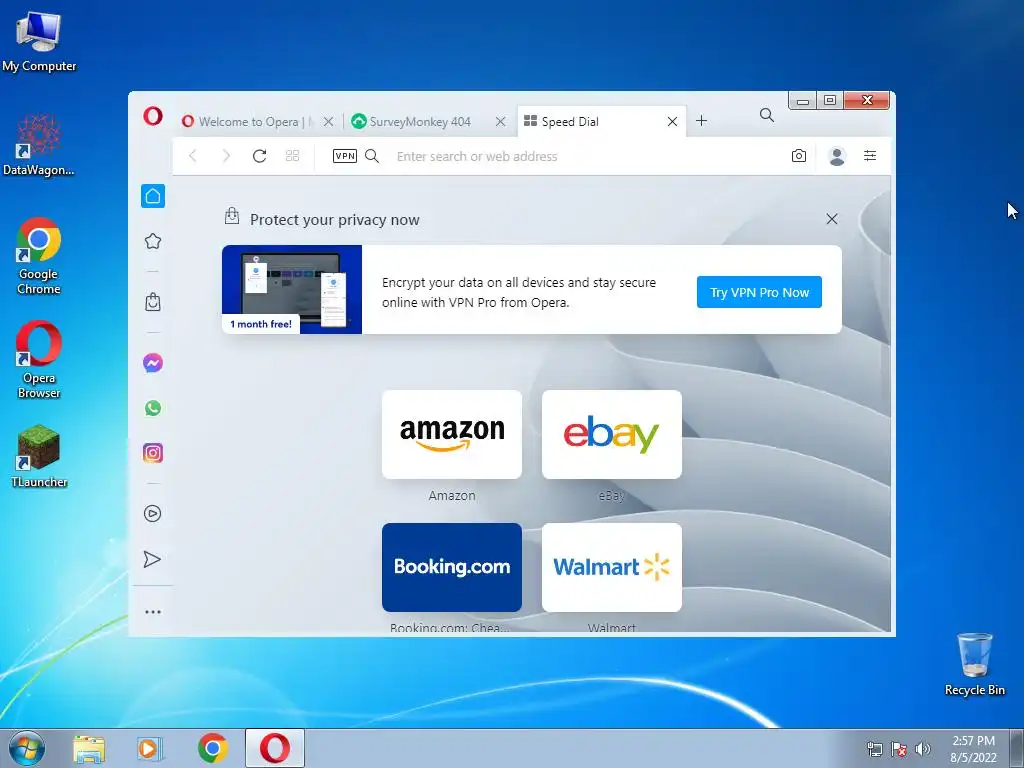Select My Computer desktop icon

coord(39,40)
